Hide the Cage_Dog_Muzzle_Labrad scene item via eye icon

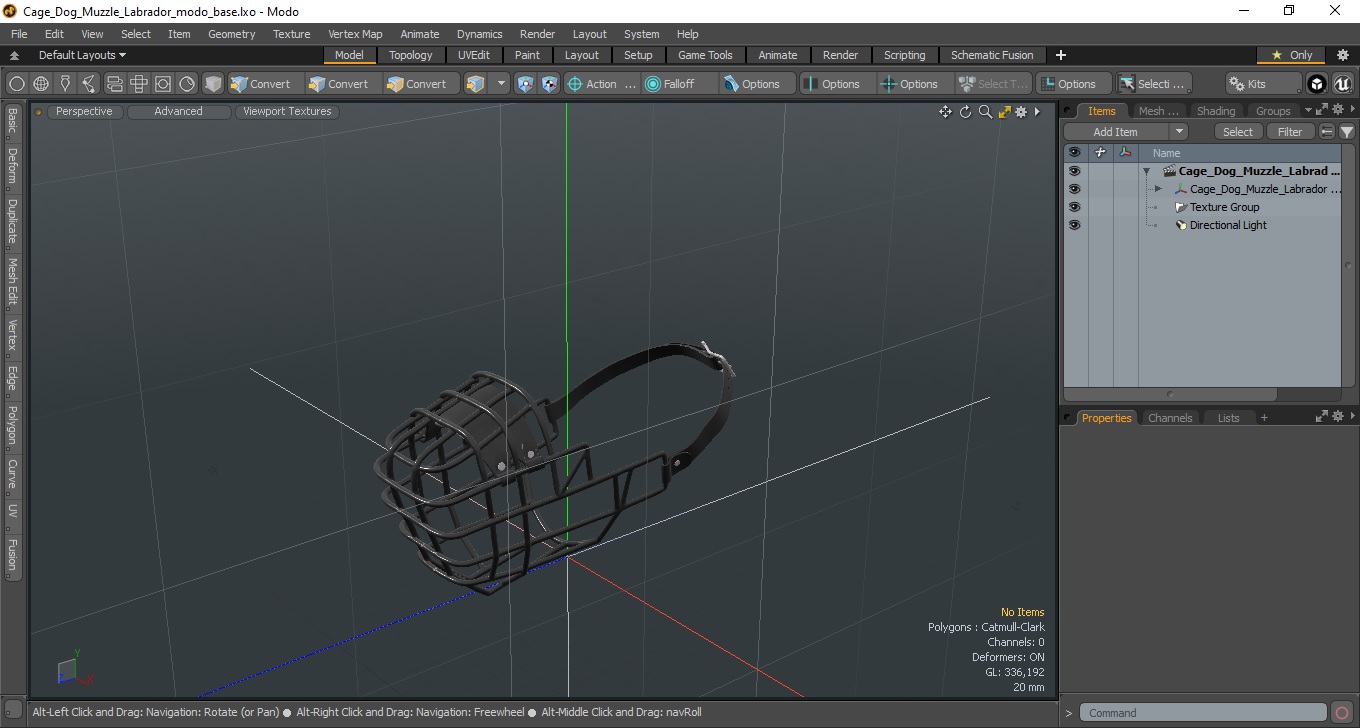1074,171
